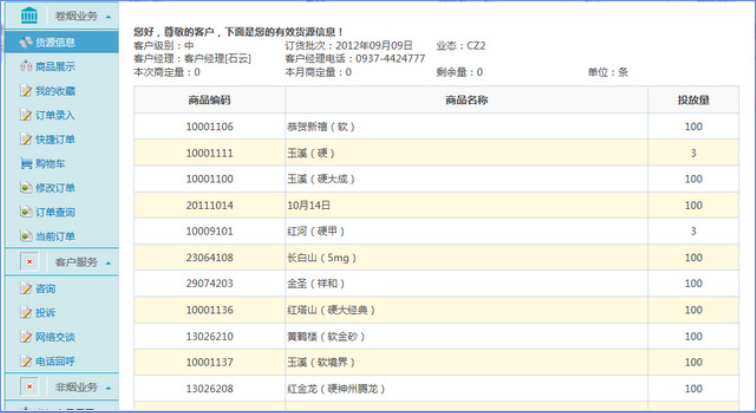Click the 订单录入 notepad icon
Screen dimensions: 756x413
point(26,115)
